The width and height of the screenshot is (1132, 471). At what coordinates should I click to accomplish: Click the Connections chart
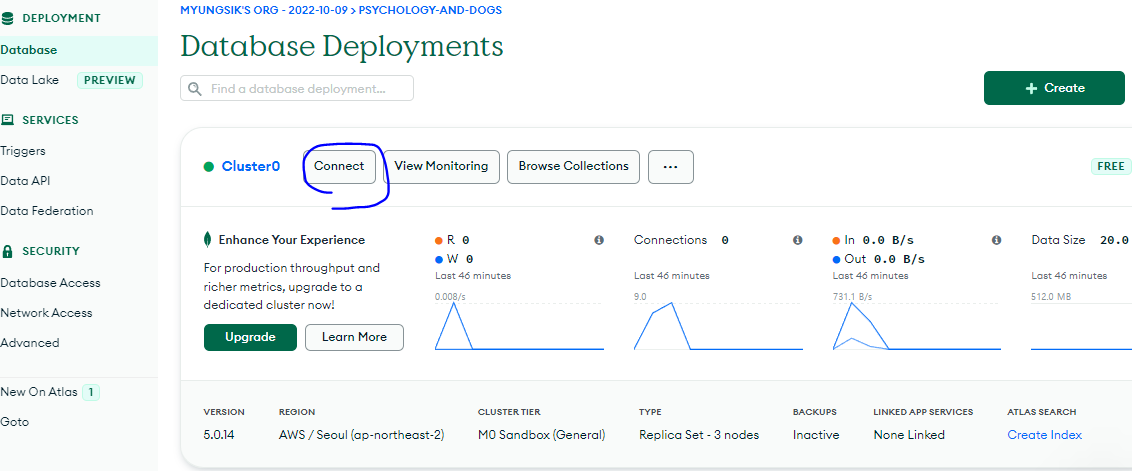tap(718, 325)
